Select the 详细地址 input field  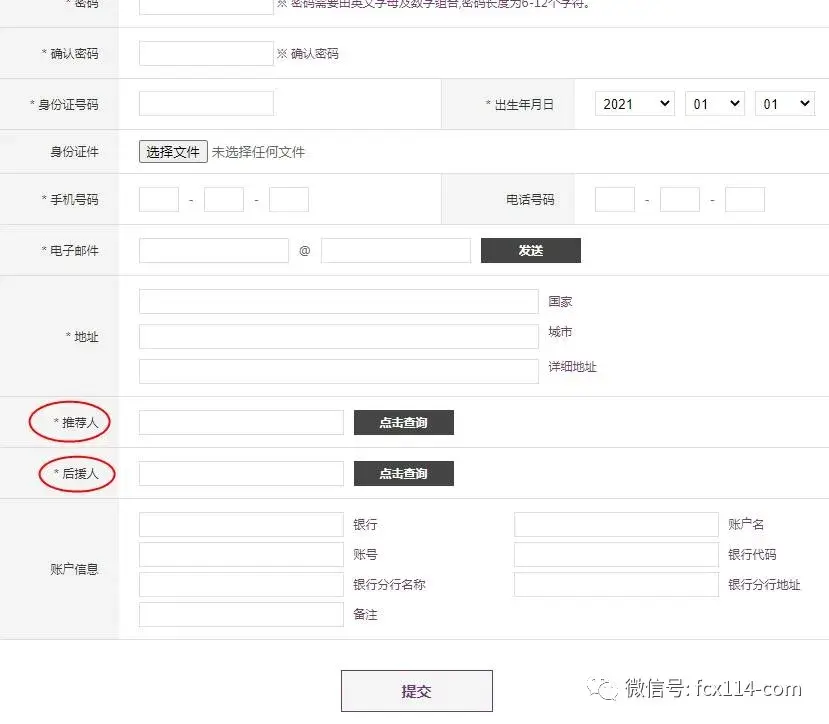(x=338, y=372)
